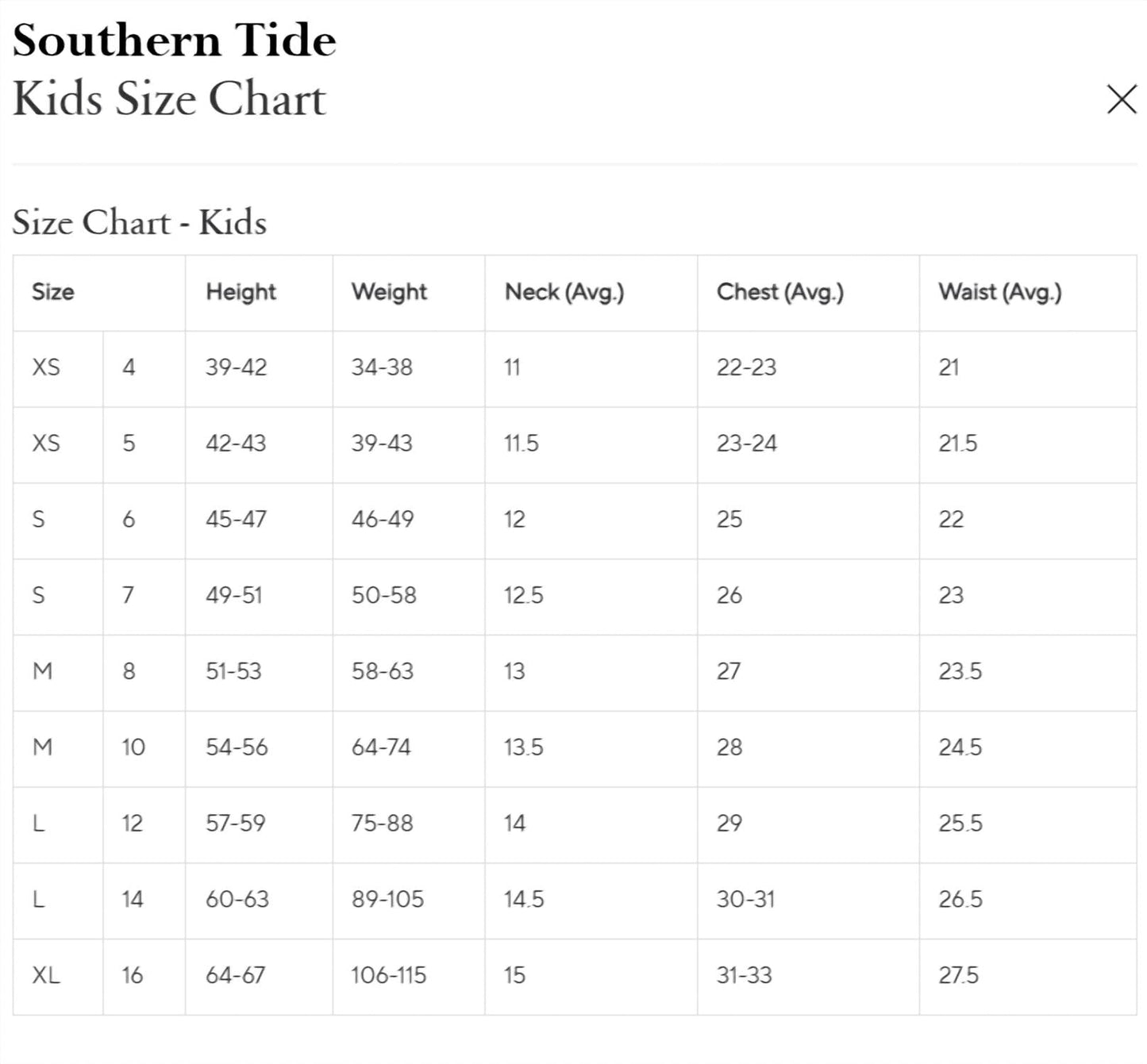Click the L size 12 cell
The width and height of the screenshot is (1147, 1064).
(38, 824)
